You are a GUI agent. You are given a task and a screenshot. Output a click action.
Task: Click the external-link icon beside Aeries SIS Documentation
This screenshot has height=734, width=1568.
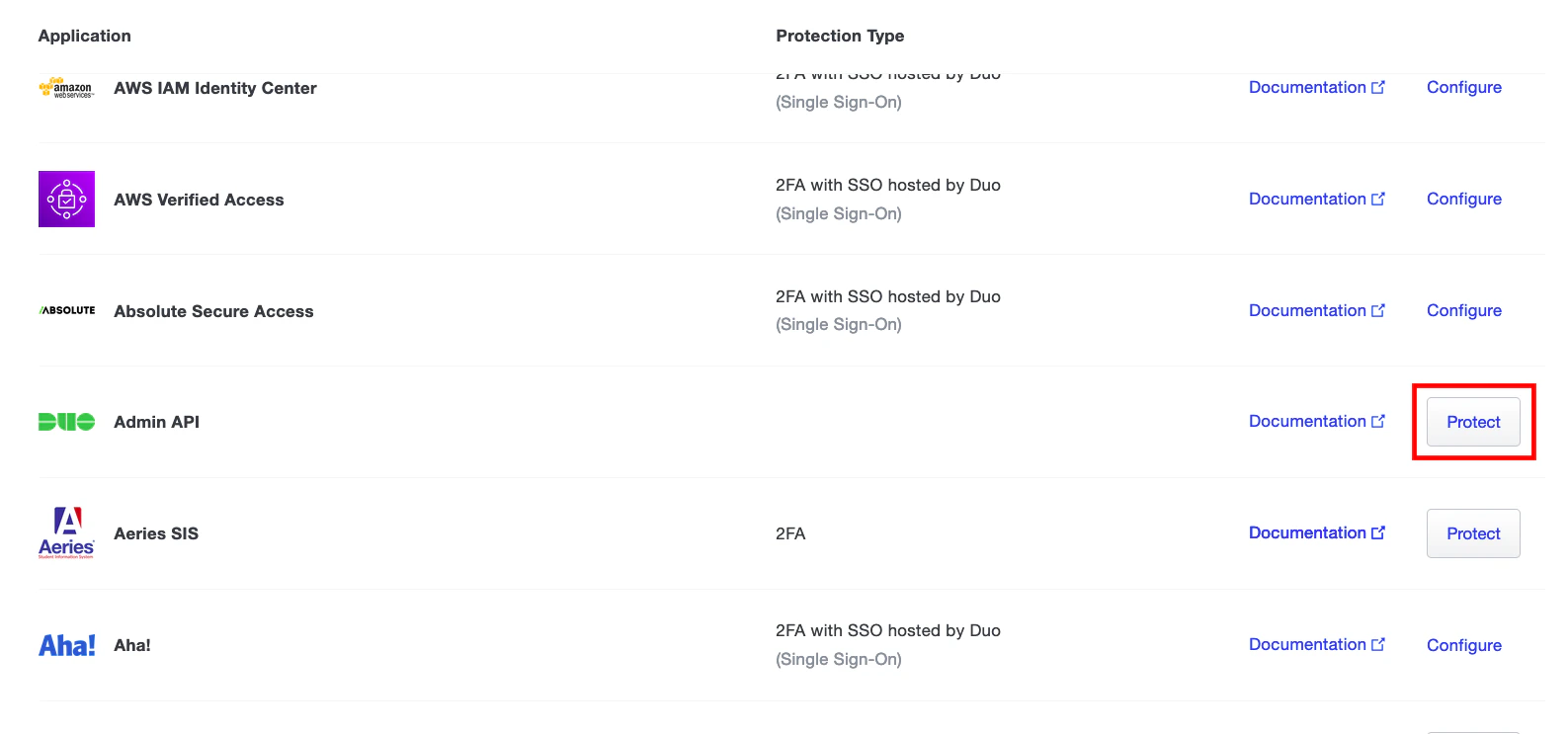1379,532
